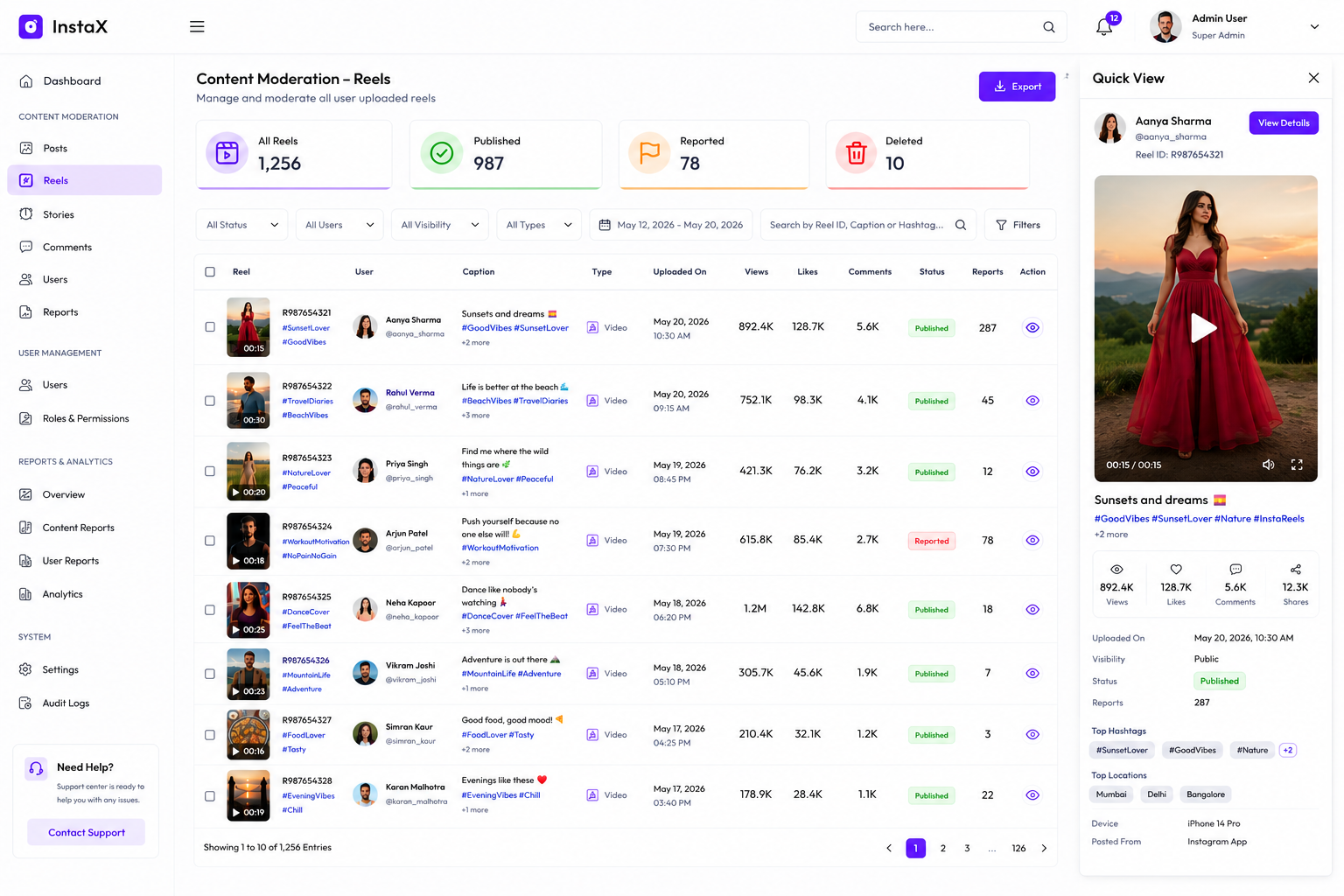The width and height of the screenshot is (1344, 896).
Task: Go to next page arrow
Action: click(x=1044, y=848)
